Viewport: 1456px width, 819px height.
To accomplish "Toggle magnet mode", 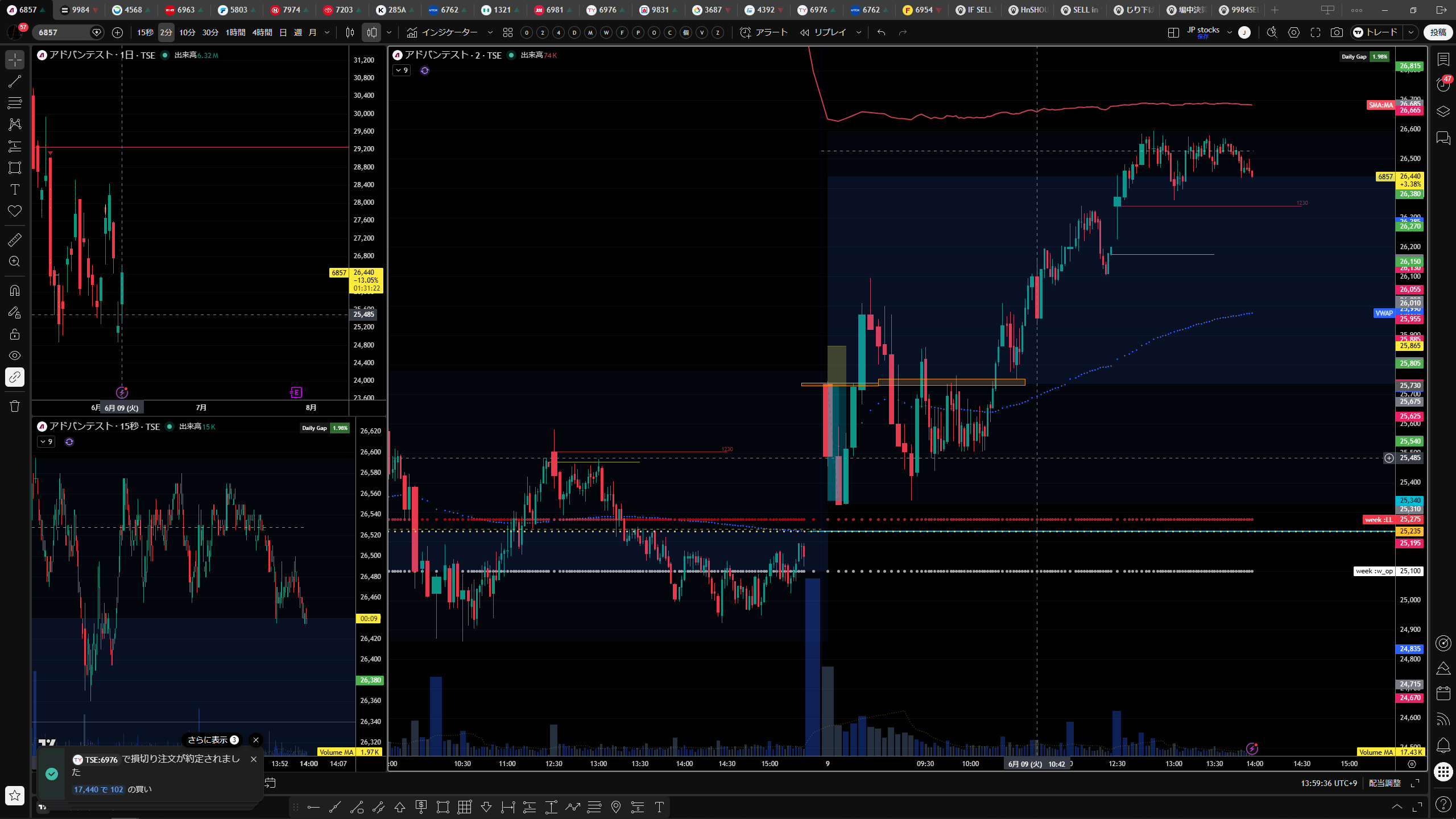I will 15,291.
